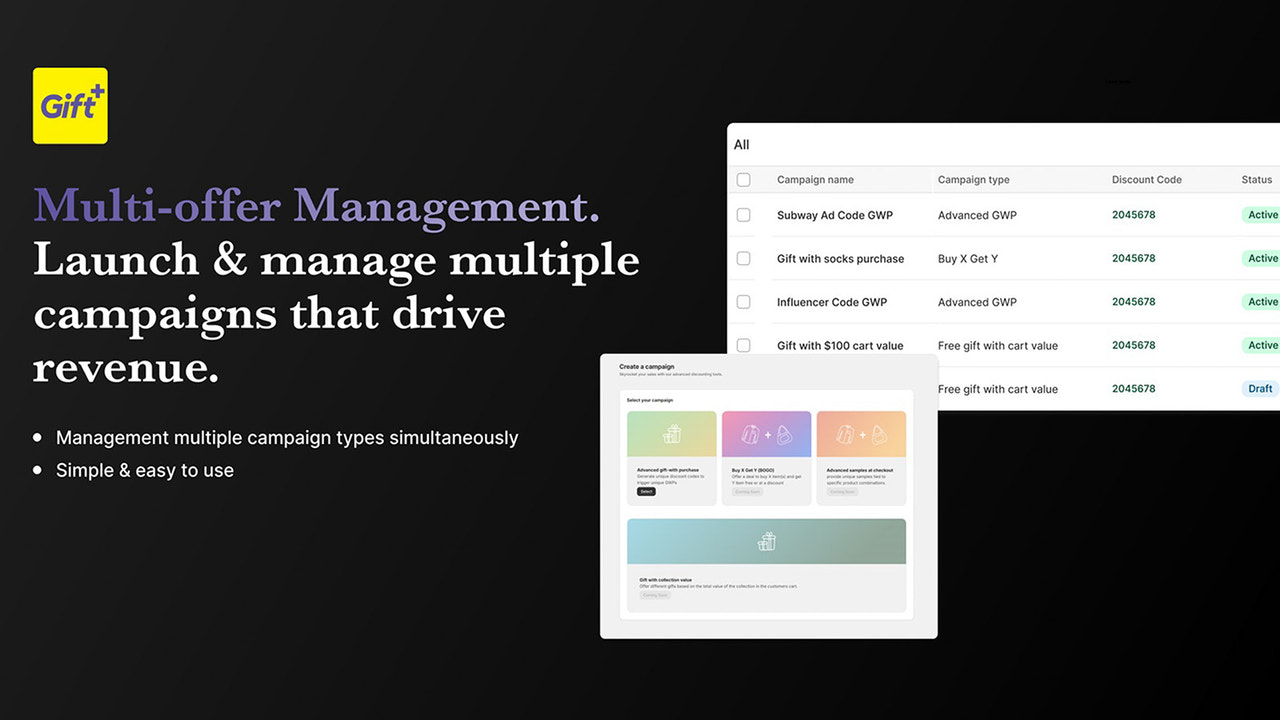Click Advanced GWP type in Influencer Code row
Viewport: 1280px width, 720px height.
tap(977, 302)
